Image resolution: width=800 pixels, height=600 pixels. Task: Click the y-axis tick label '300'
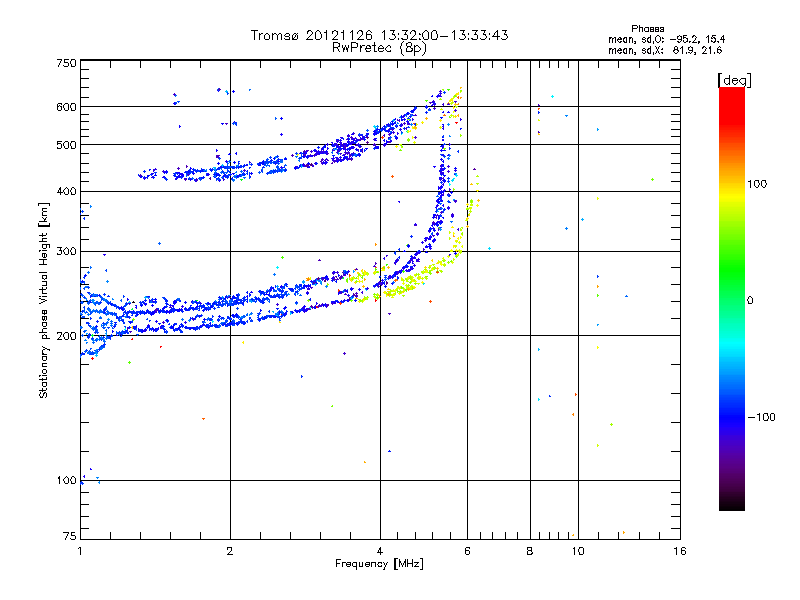pos(66,252)
